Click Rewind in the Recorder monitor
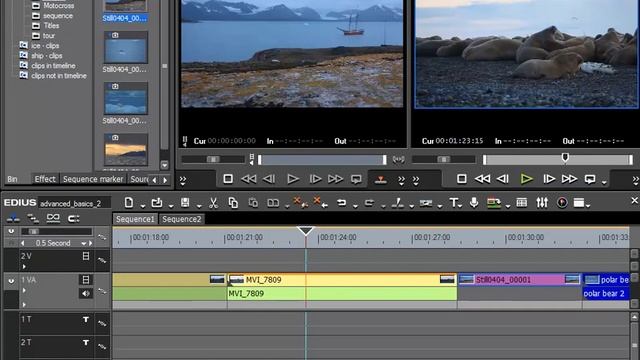Image resolution: width=640 pixels, height=360 pixels. tap(482, 179)
